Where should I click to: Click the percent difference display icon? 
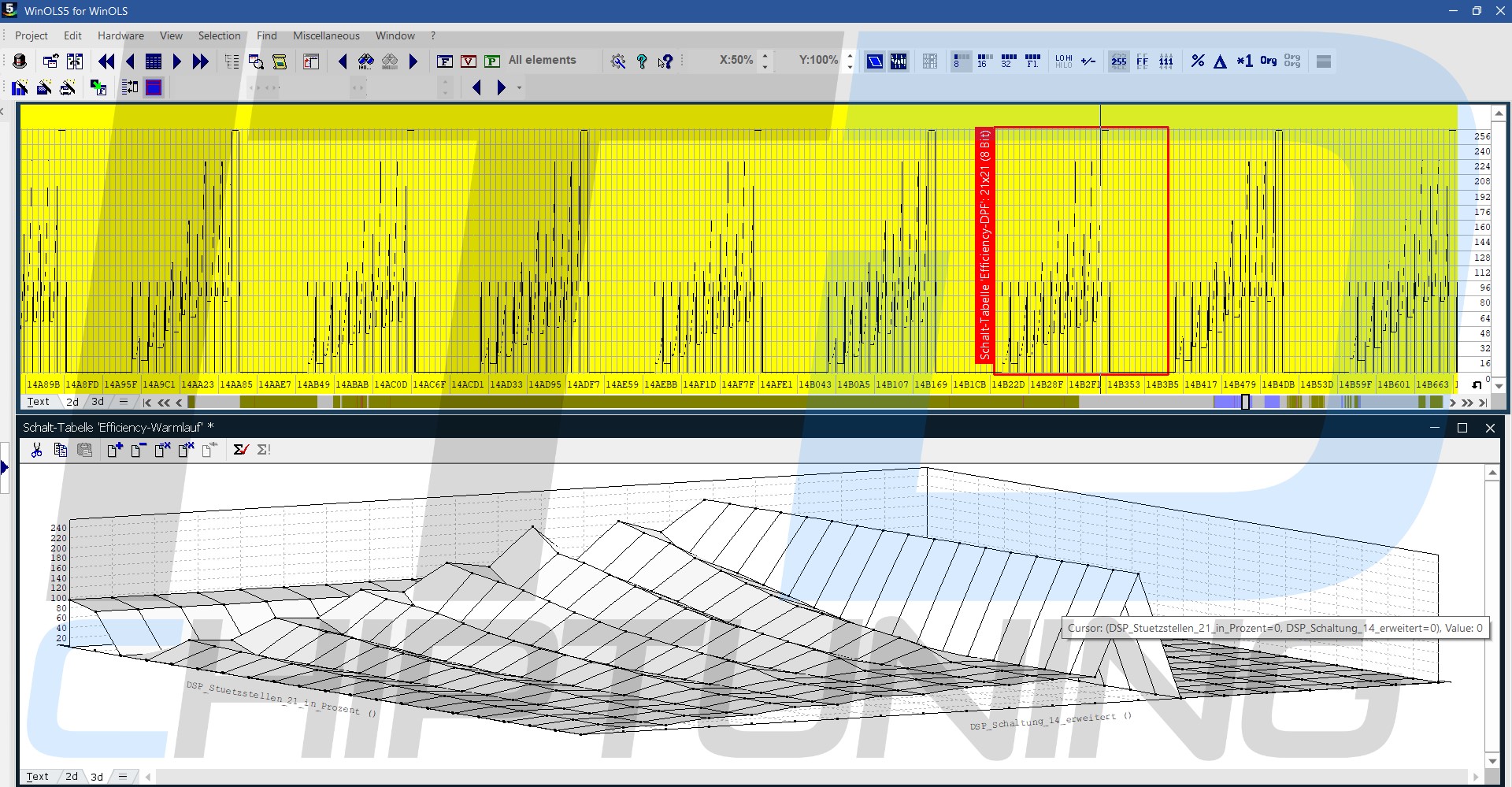pos(1198,61)
